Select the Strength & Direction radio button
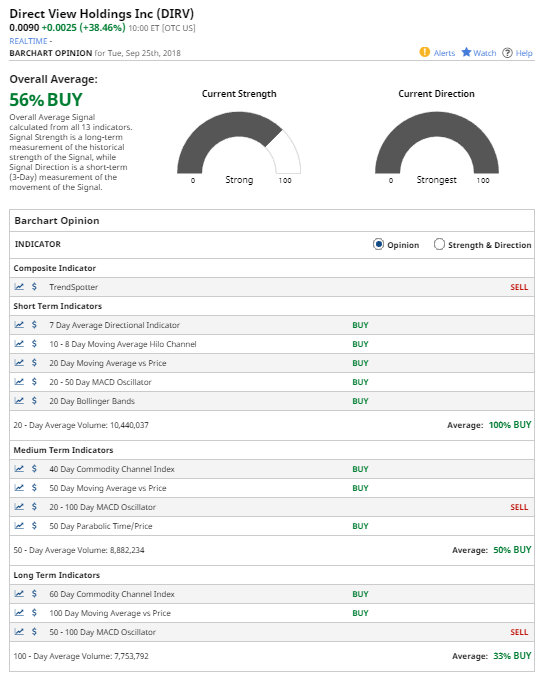 pyautogui.click(x=439, y=245)
